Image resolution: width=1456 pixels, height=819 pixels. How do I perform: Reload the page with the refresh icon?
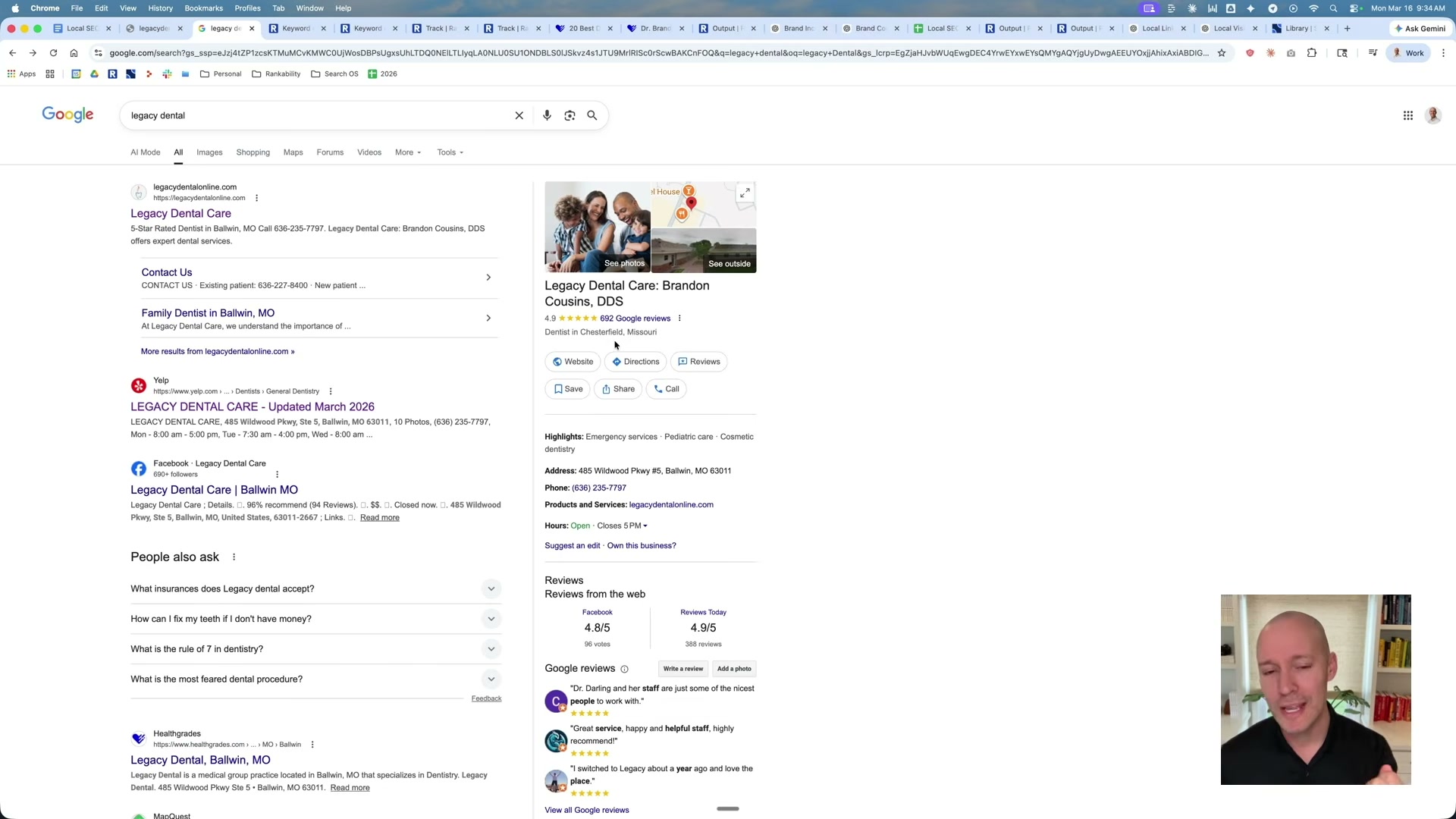[53, 53]
